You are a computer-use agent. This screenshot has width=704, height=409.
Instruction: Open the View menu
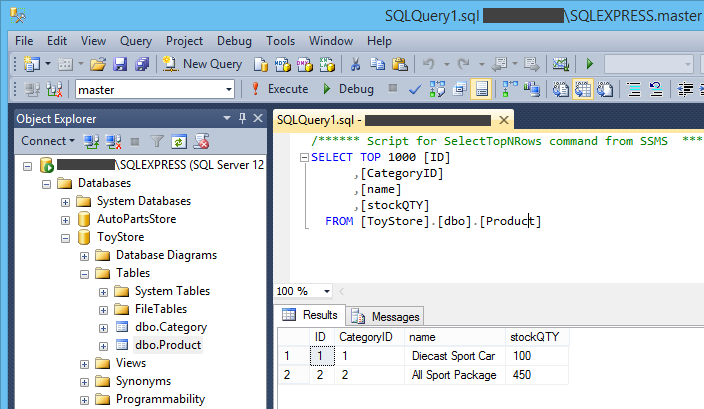coord(93,41)
